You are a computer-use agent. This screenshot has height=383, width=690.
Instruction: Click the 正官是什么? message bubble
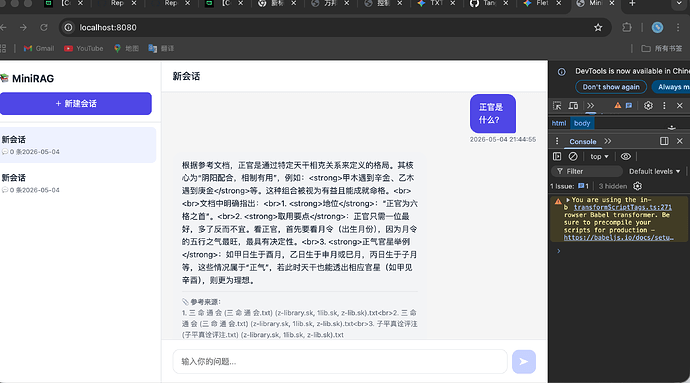(x=492, y=114)
